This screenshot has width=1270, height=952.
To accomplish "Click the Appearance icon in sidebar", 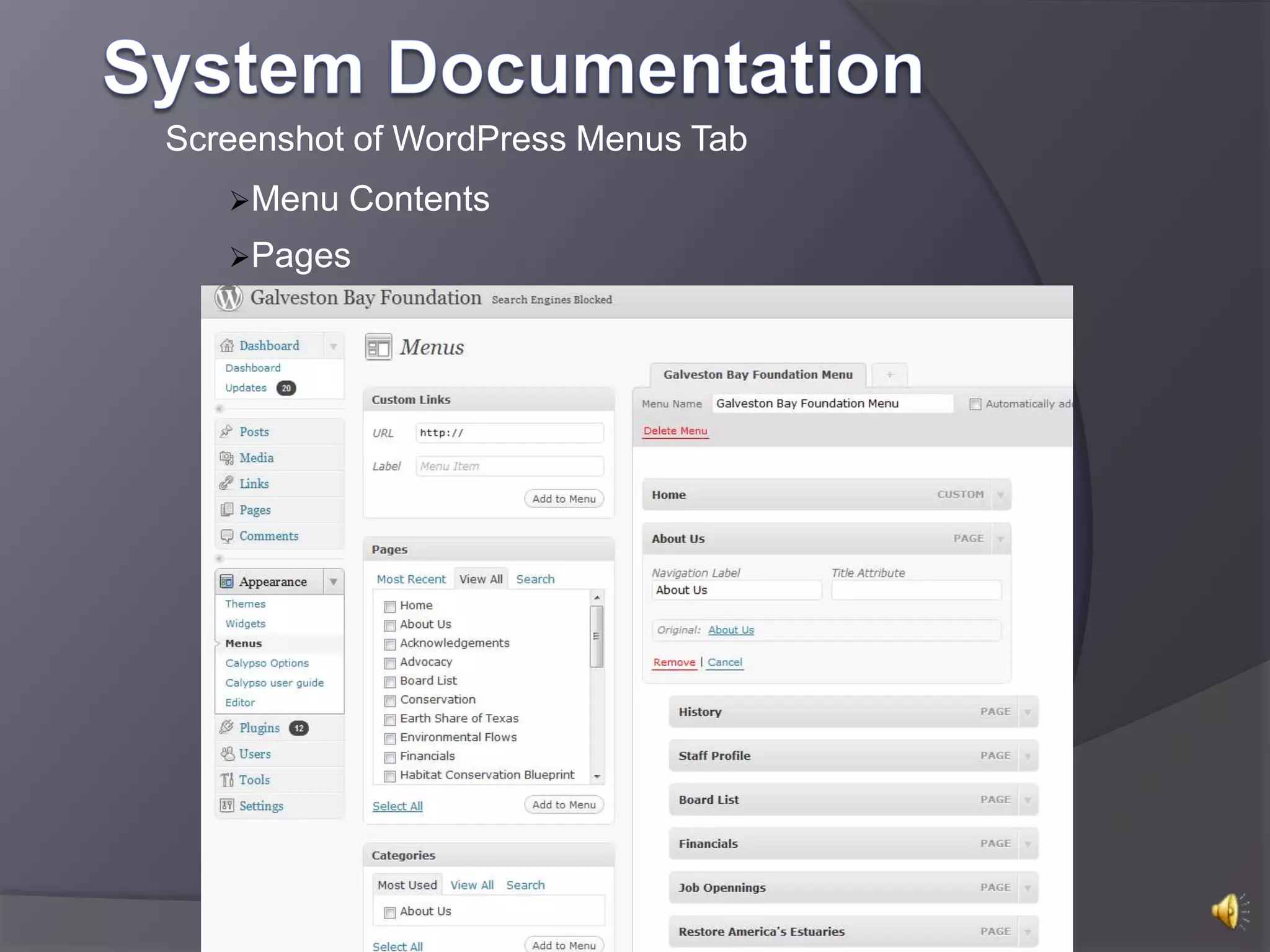I will pyautogui.click(x=226, y=581).
